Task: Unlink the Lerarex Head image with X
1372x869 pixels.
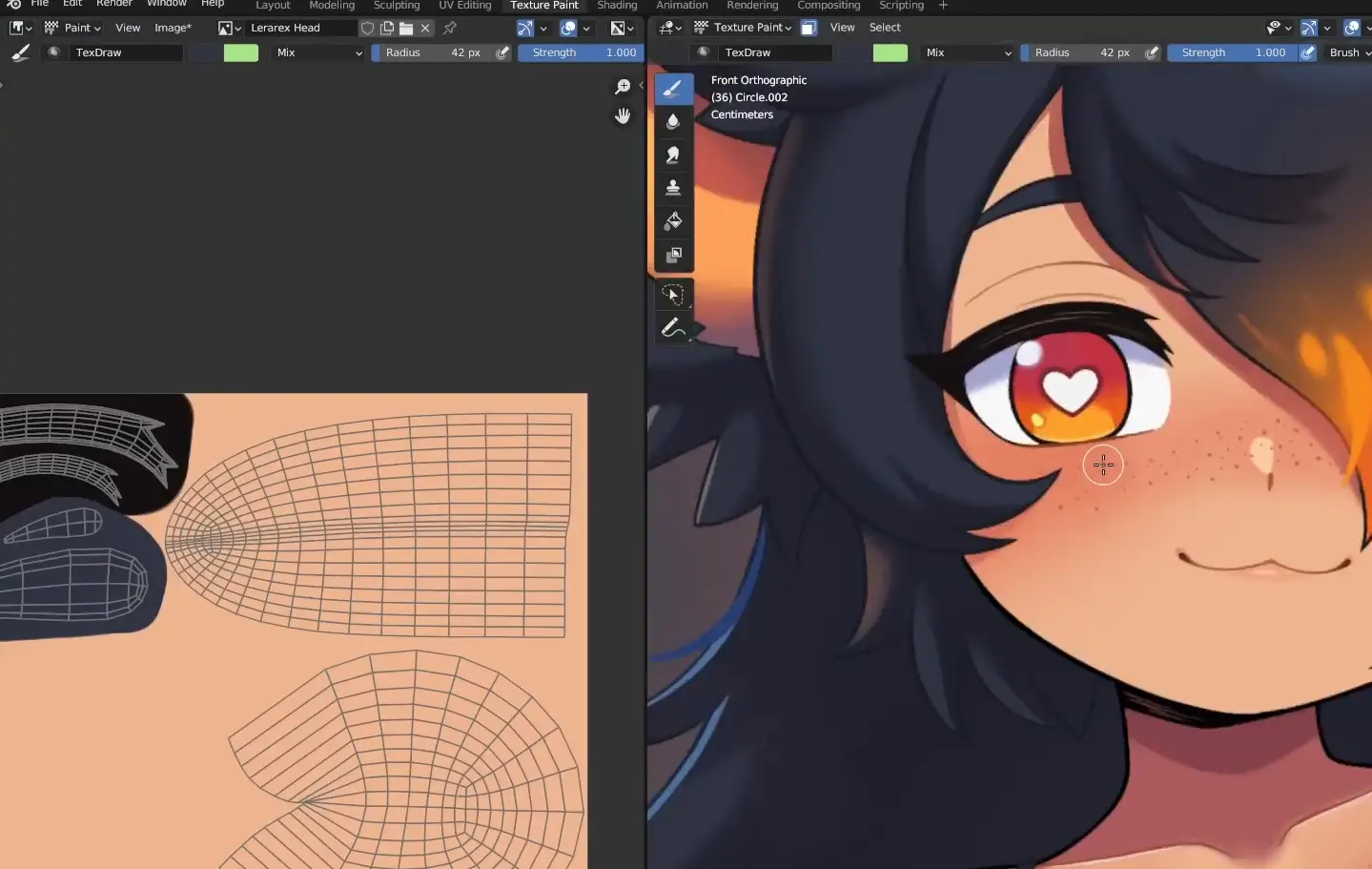Action: [425, 29]
